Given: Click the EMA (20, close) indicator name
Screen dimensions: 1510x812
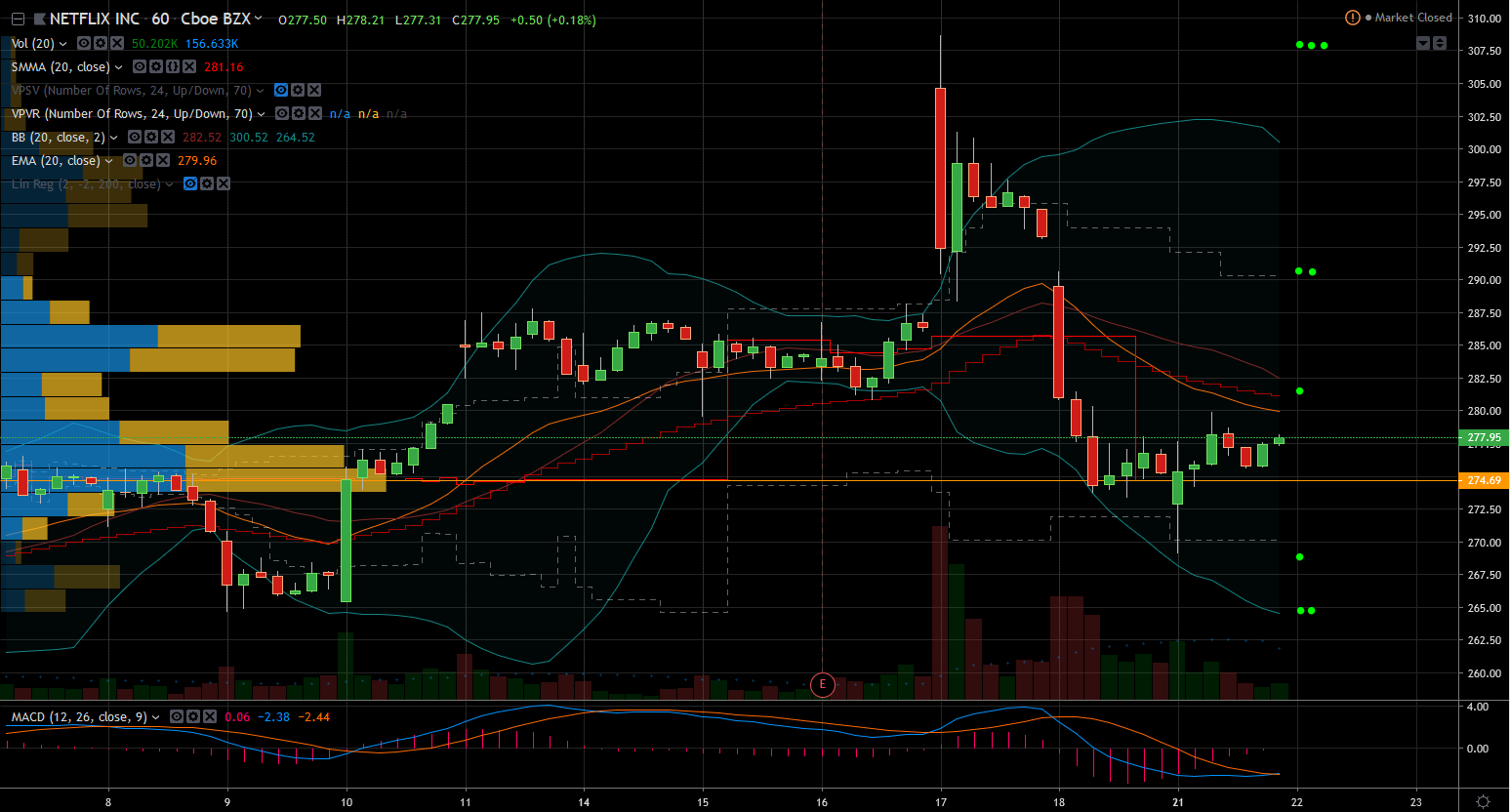Looking at the screenshot, I should [56, 161].
